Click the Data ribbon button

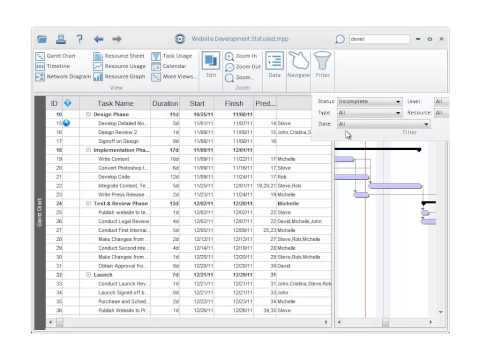coord(274,65)
